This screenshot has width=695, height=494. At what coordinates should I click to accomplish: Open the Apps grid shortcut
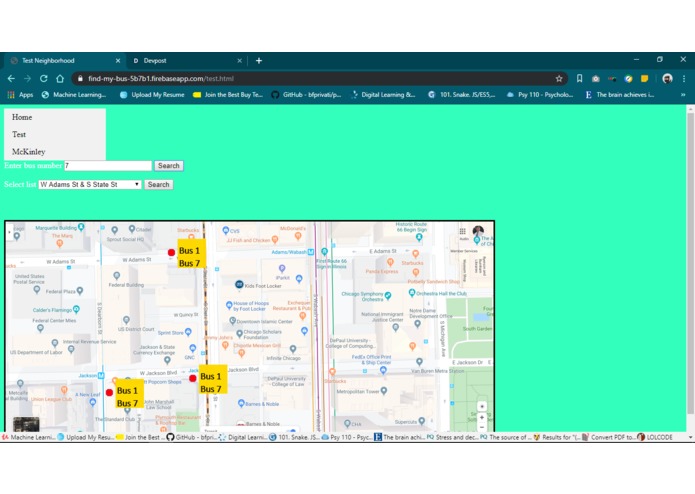(20, 94)
